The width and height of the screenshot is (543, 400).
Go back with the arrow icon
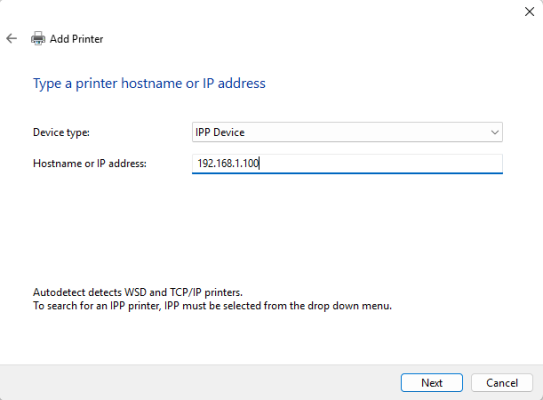(11, 38)
